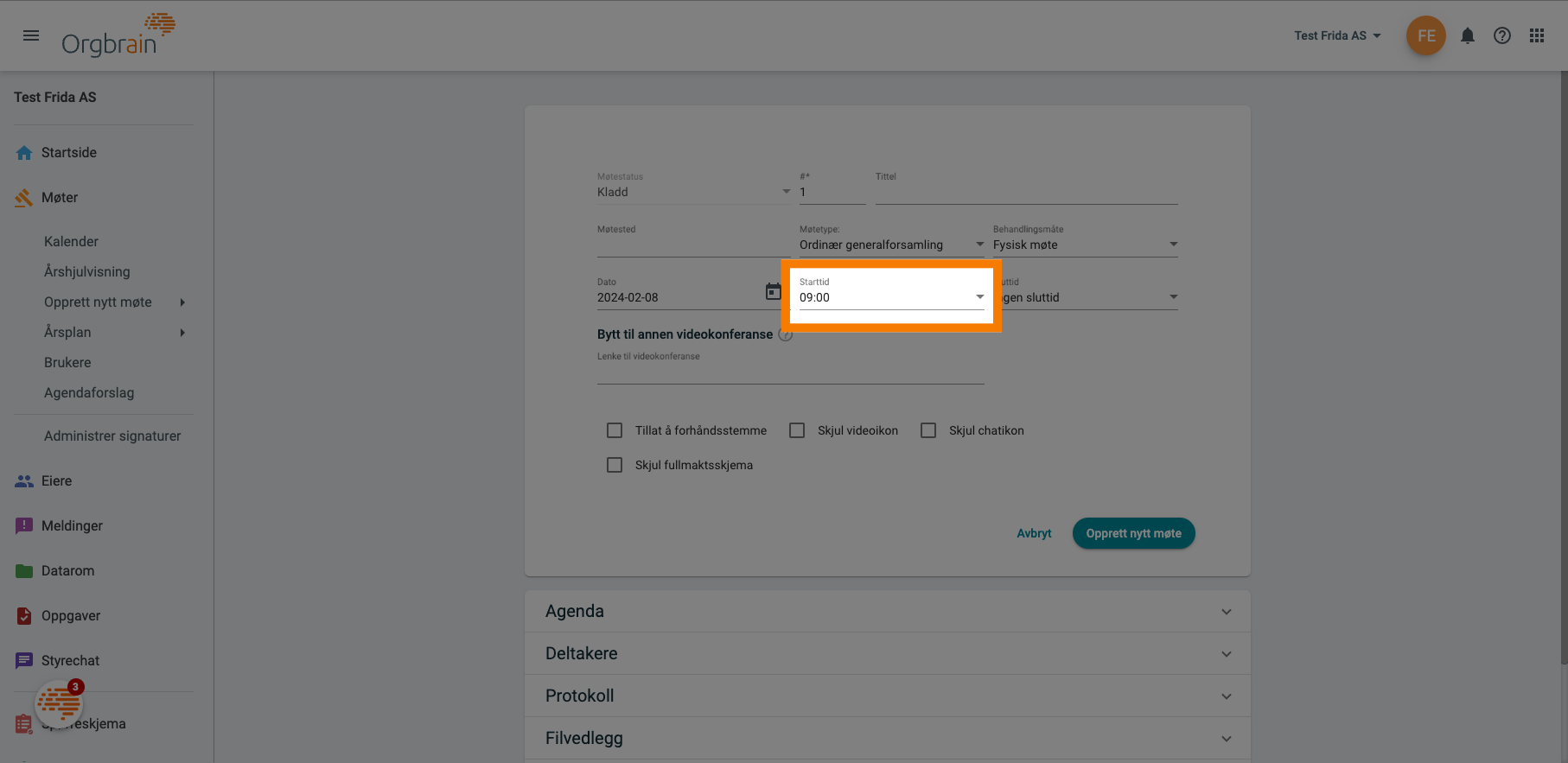Open the Starttid 09:00 dropdown
Screen dimensions: 1568x763
point(892,297)
